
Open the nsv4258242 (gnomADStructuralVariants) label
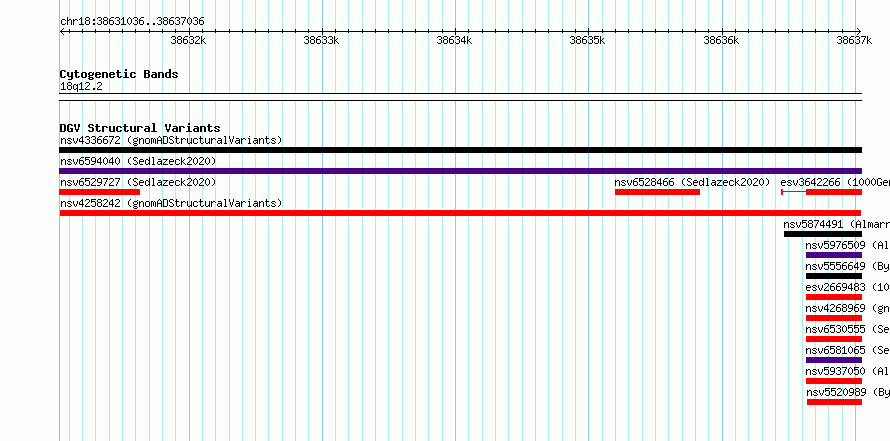(171, 203)
